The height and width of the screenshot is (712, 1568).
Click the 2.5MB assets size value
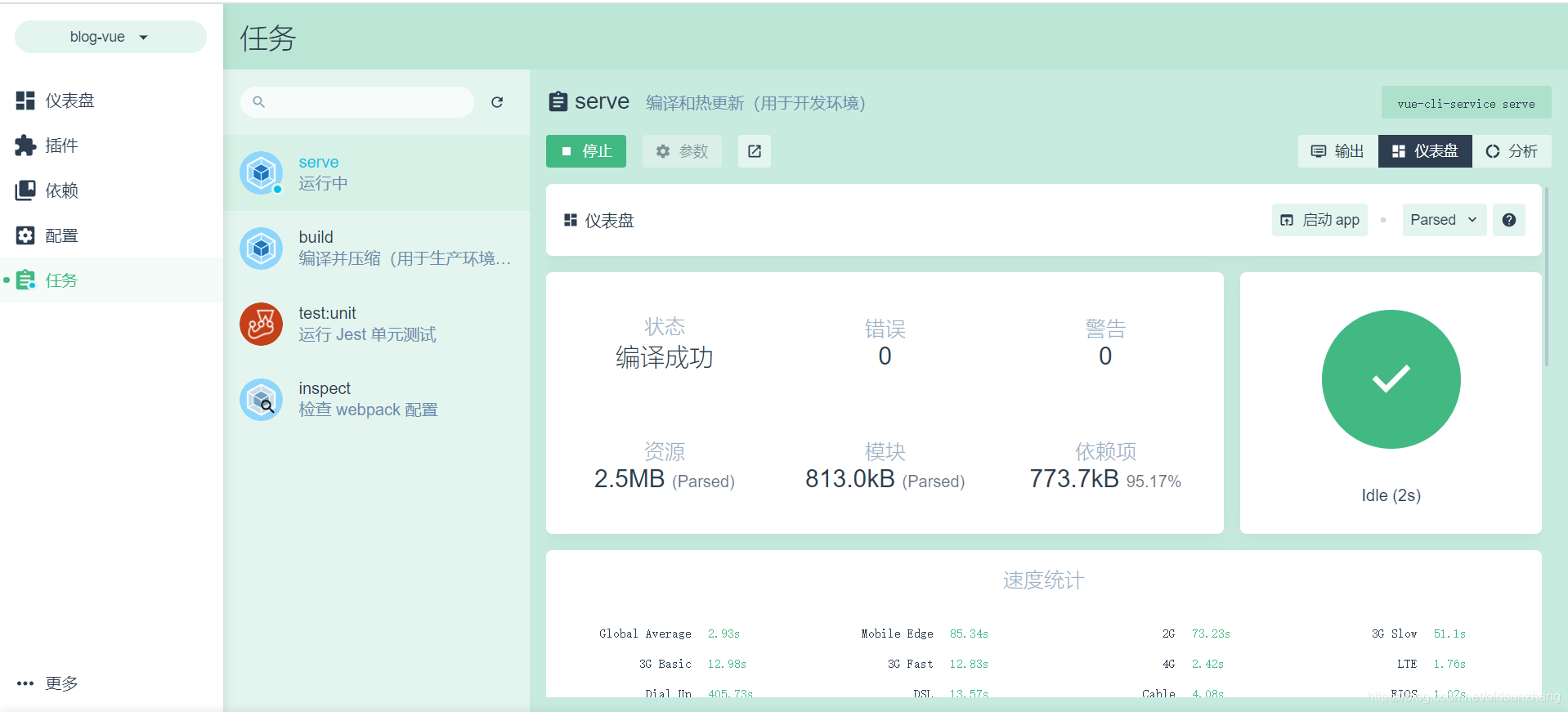tap(629, 479)
